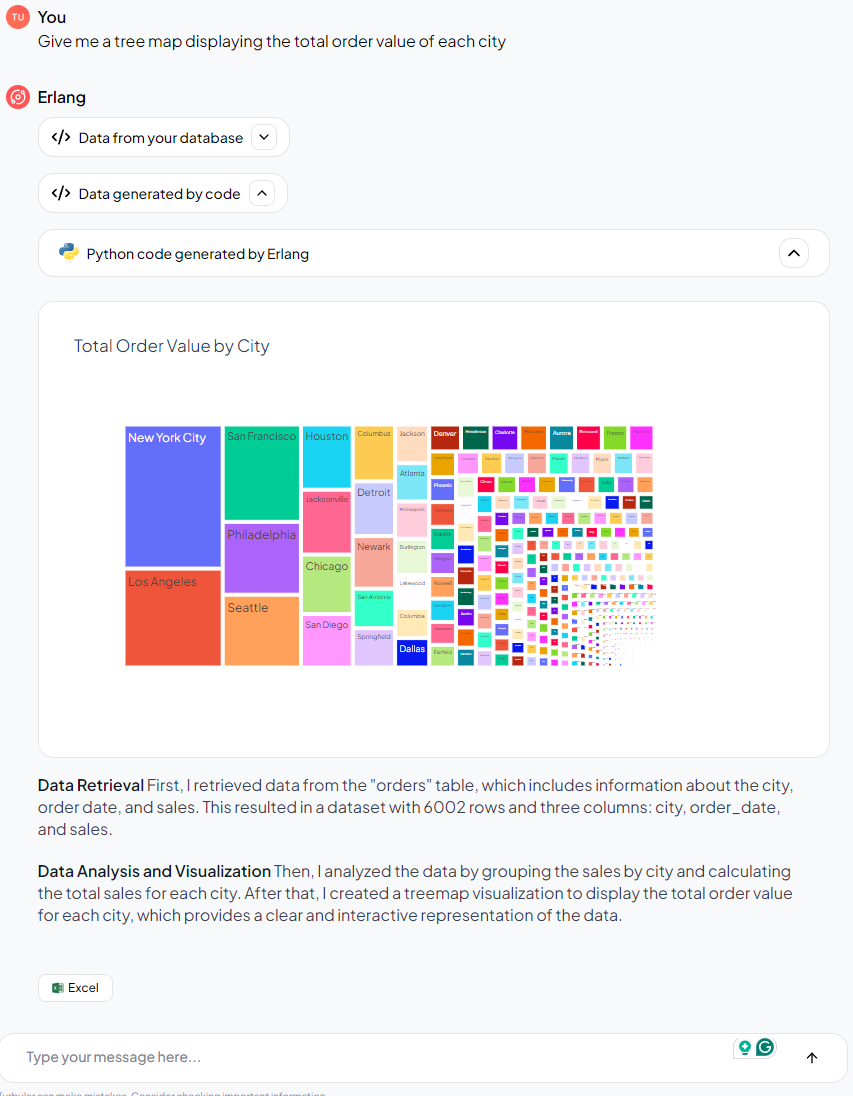Click the code brackets icon beside 'Data generated by code'
Viewport: 853px width, 1096px height.
coord(61,194)
